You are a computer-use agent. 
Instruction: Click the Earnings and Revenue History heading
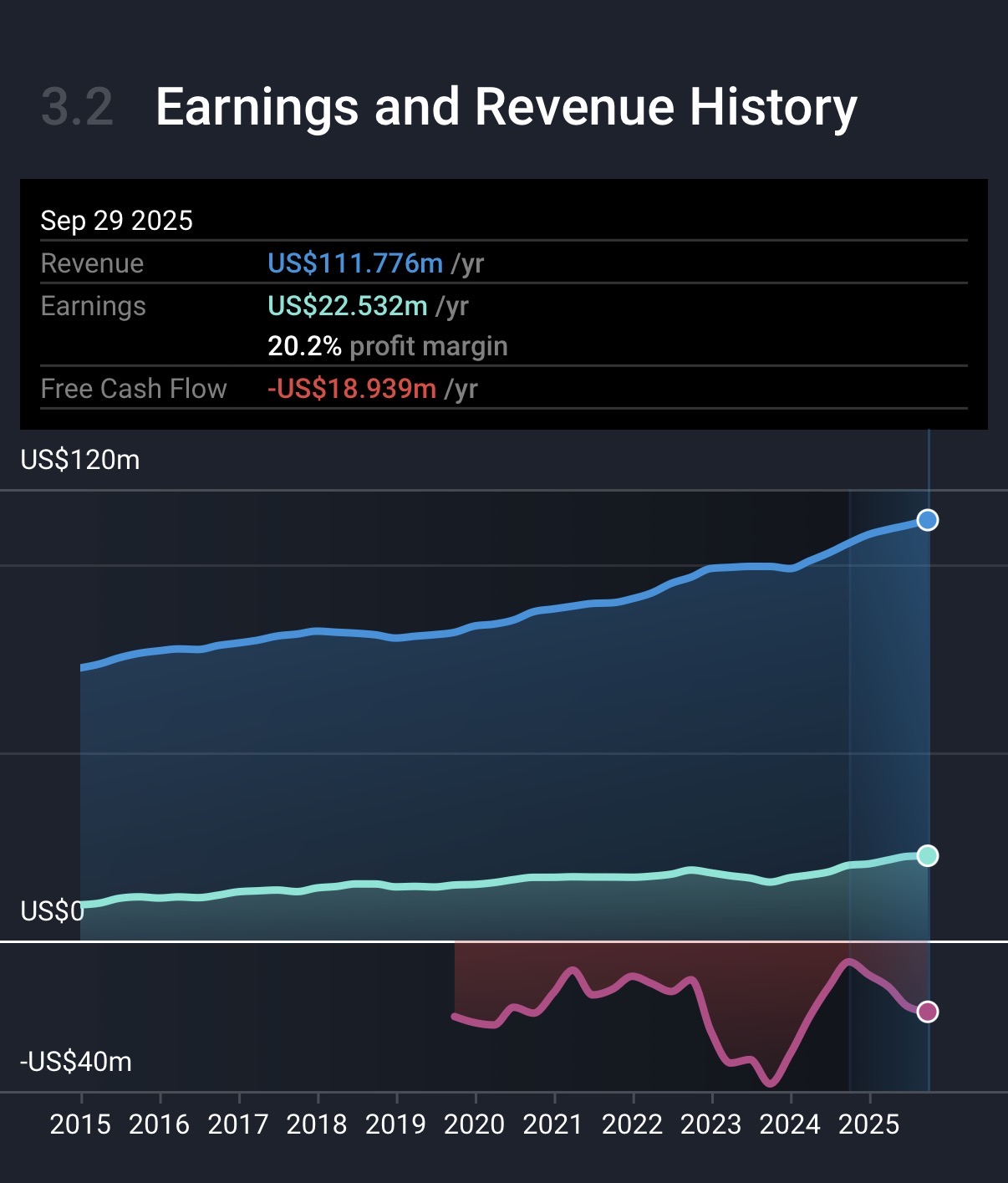(x=506, y=107)
